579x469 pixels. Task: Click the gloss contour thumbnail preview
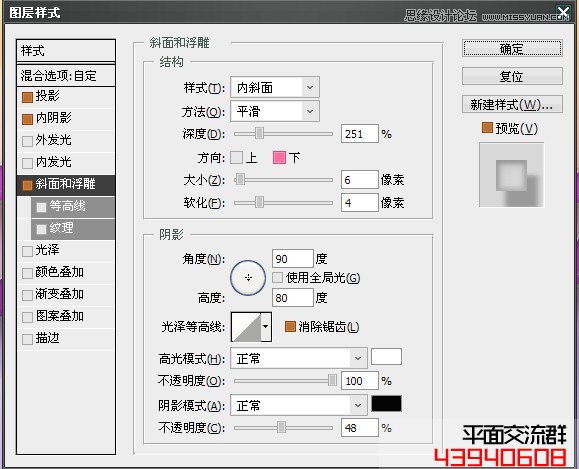point(246,327)
